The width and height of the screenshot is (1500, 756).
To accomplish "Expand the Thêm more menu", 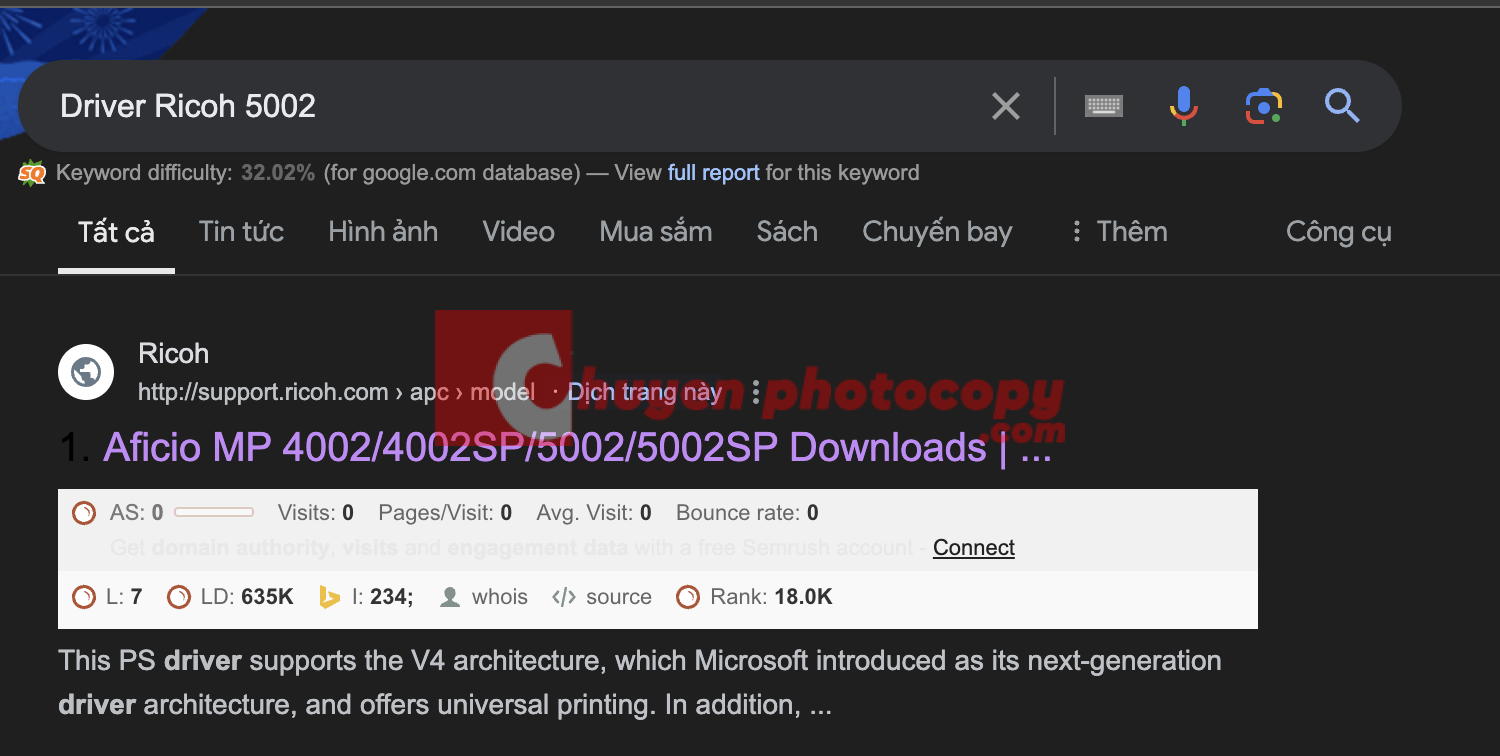I will [1118, 232].
